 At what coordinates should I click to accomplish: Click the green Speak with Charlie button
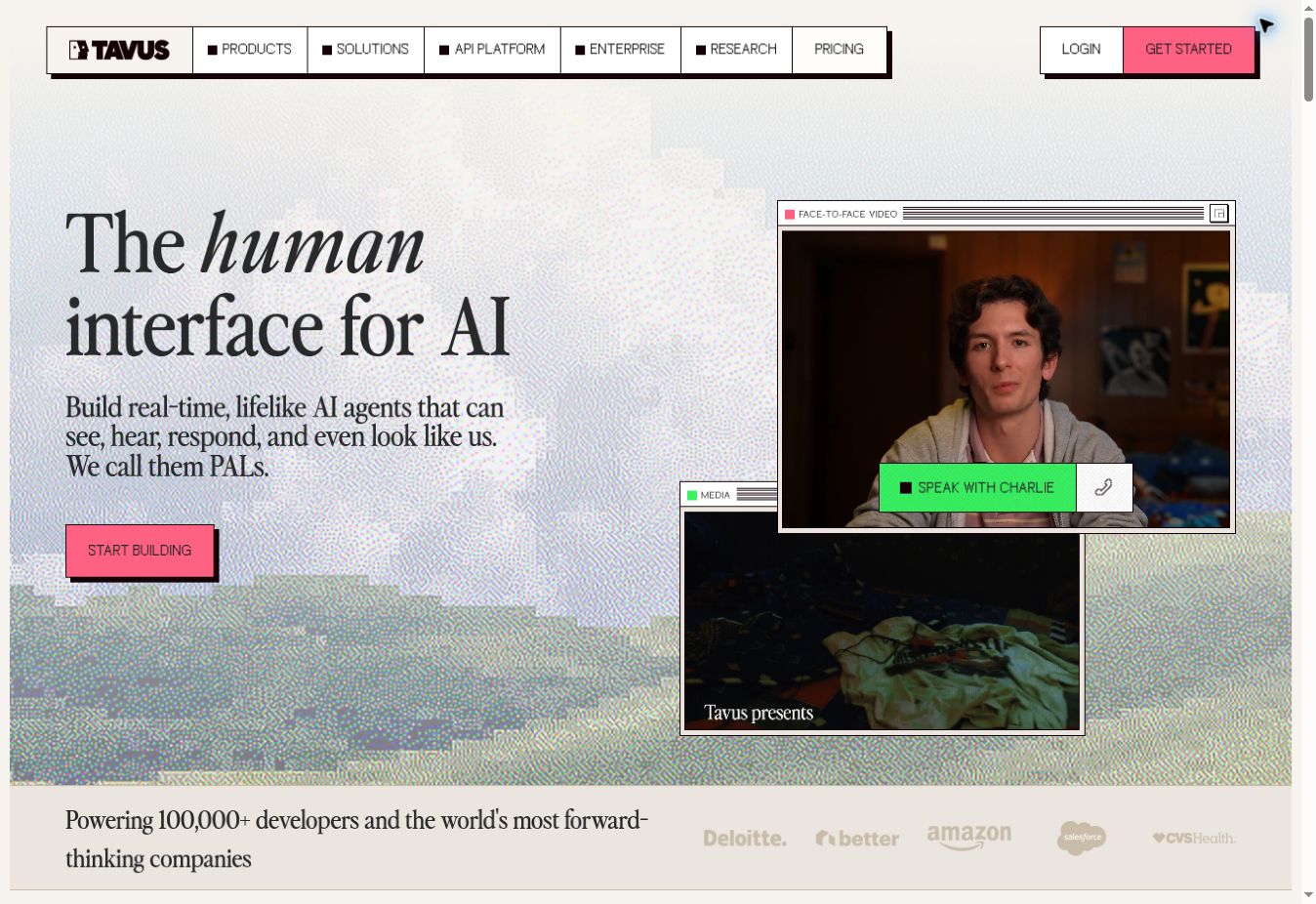977,487
